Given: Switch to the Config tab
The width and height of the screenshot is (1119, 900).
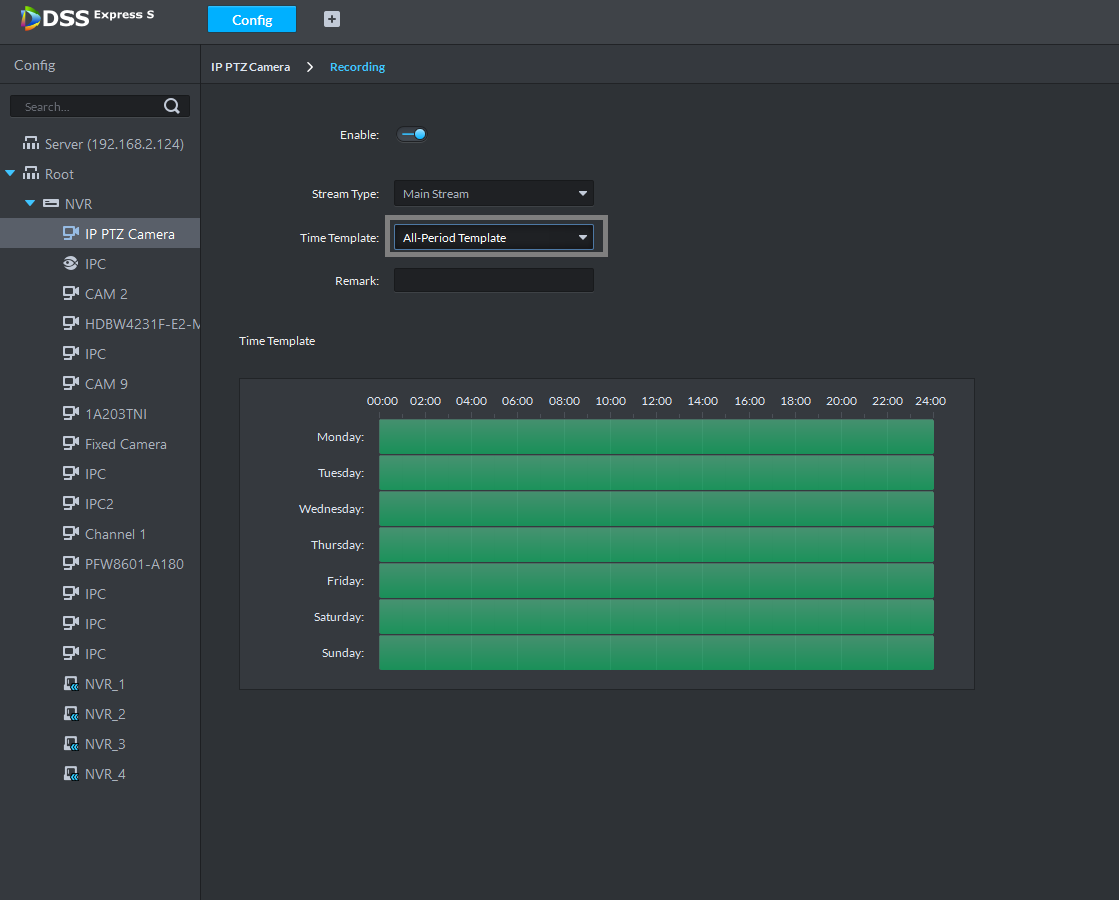Looking at the screenshot, I should pos(252,20).
